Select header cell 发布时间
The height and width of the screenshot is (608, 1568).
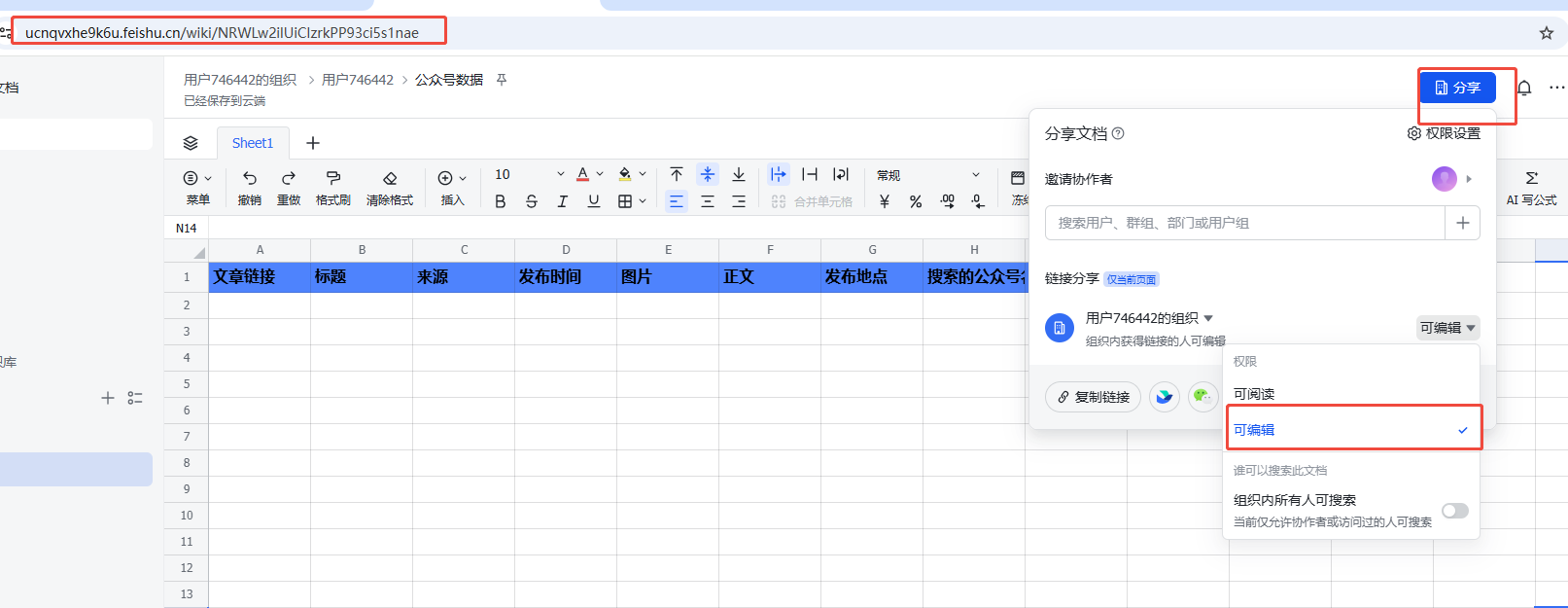click(566, 277)
